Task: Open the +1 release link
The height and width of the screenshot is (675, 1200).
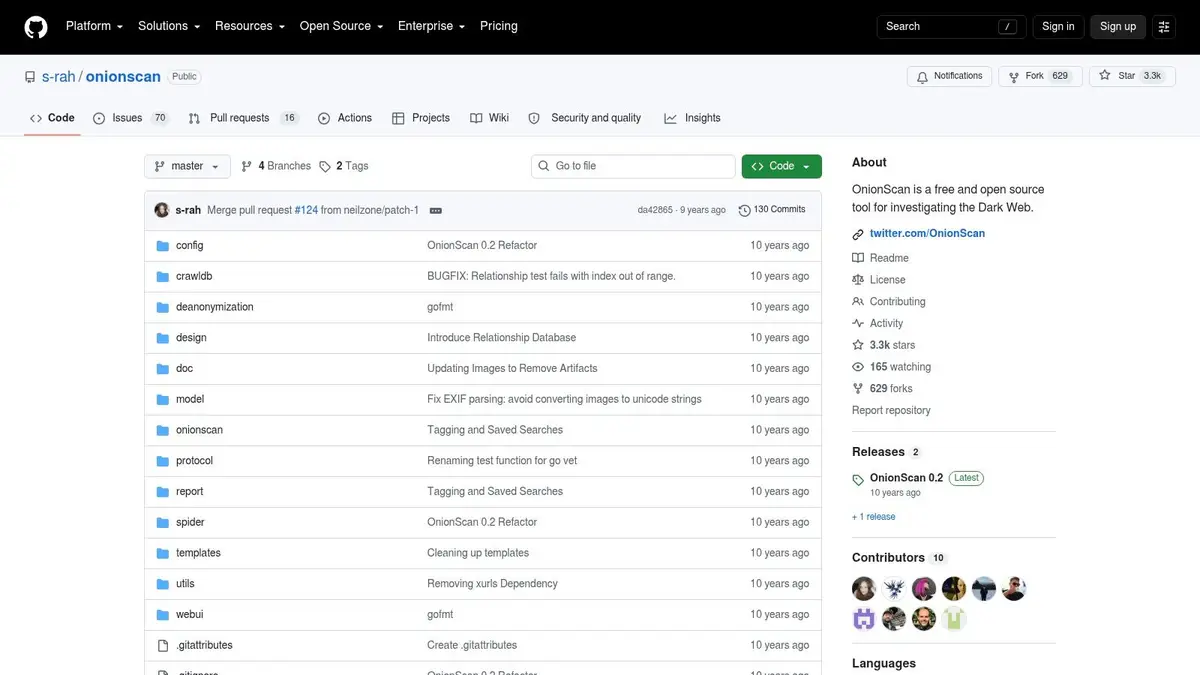Action: coord(874,517)
